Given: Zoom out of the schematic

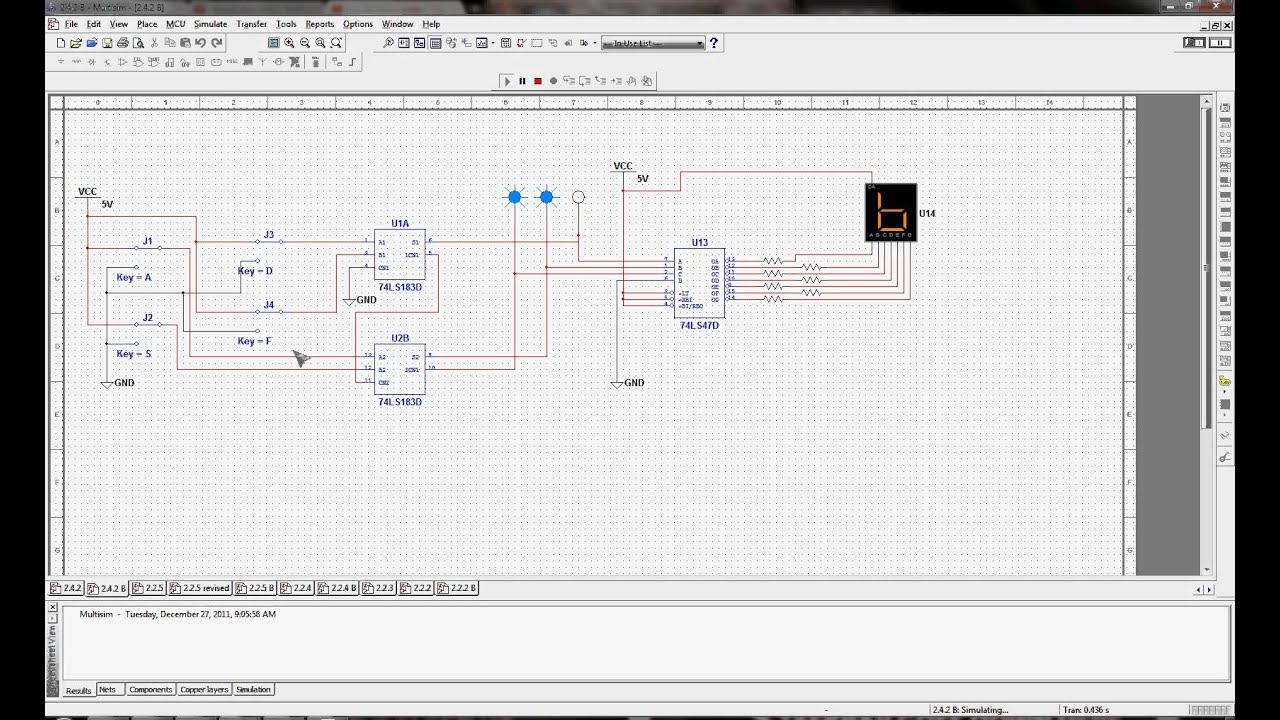Looking at the screenshot, I should tap(305, 43).
